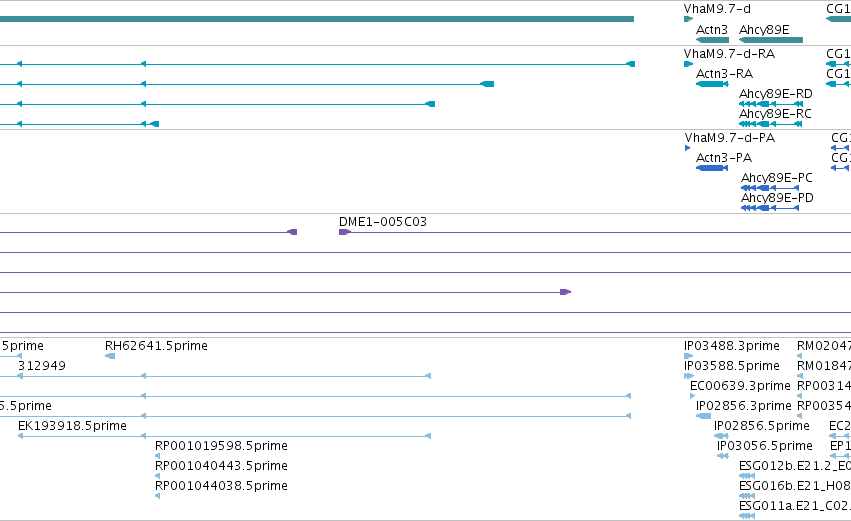This screenshot has height=521, width=851.
Task: Select the Ahcy89E-PD protein feature
Action: click(770, 208)
